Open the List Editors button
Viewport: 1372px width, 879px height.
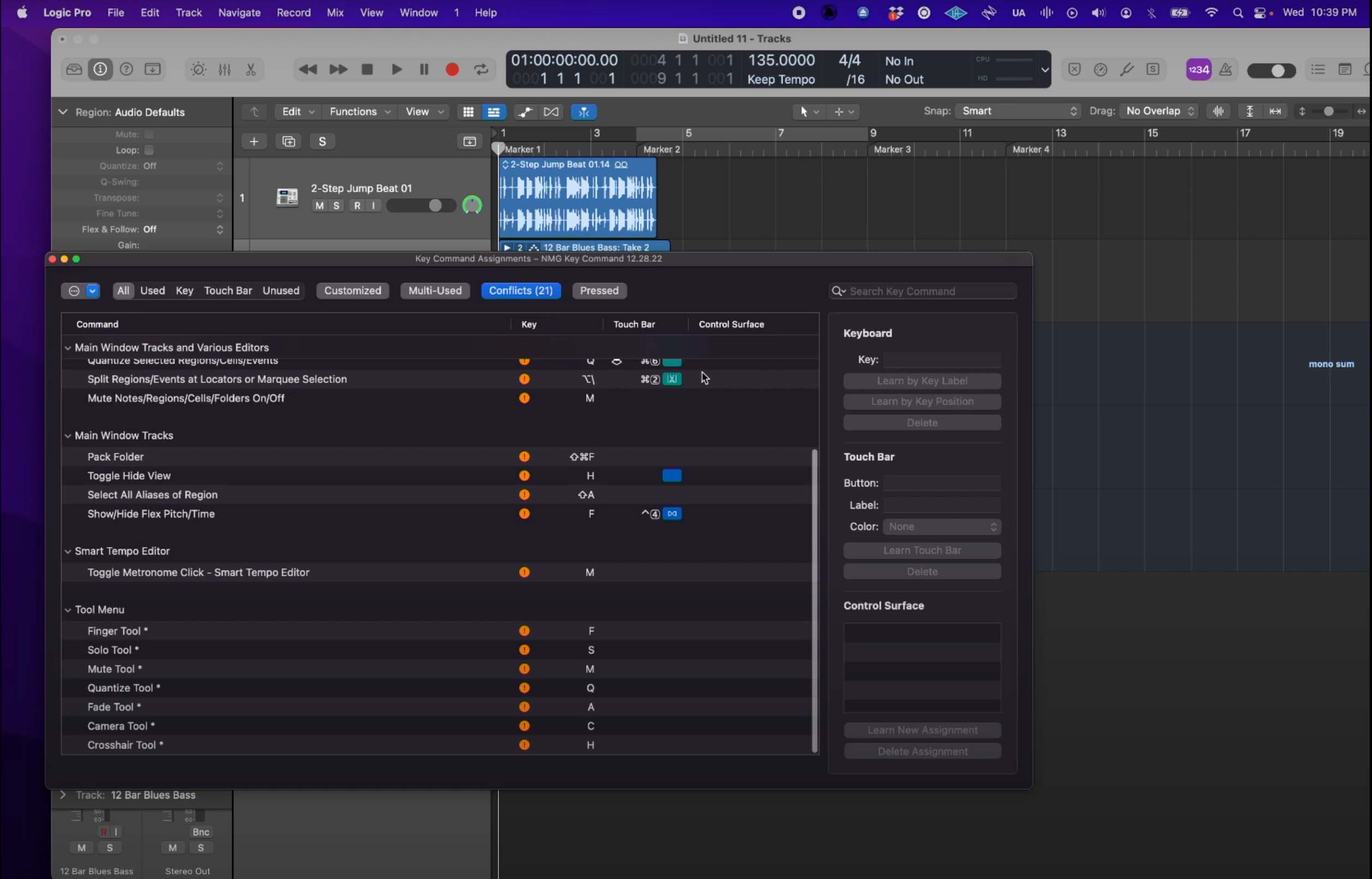[x=1318, y=70]
